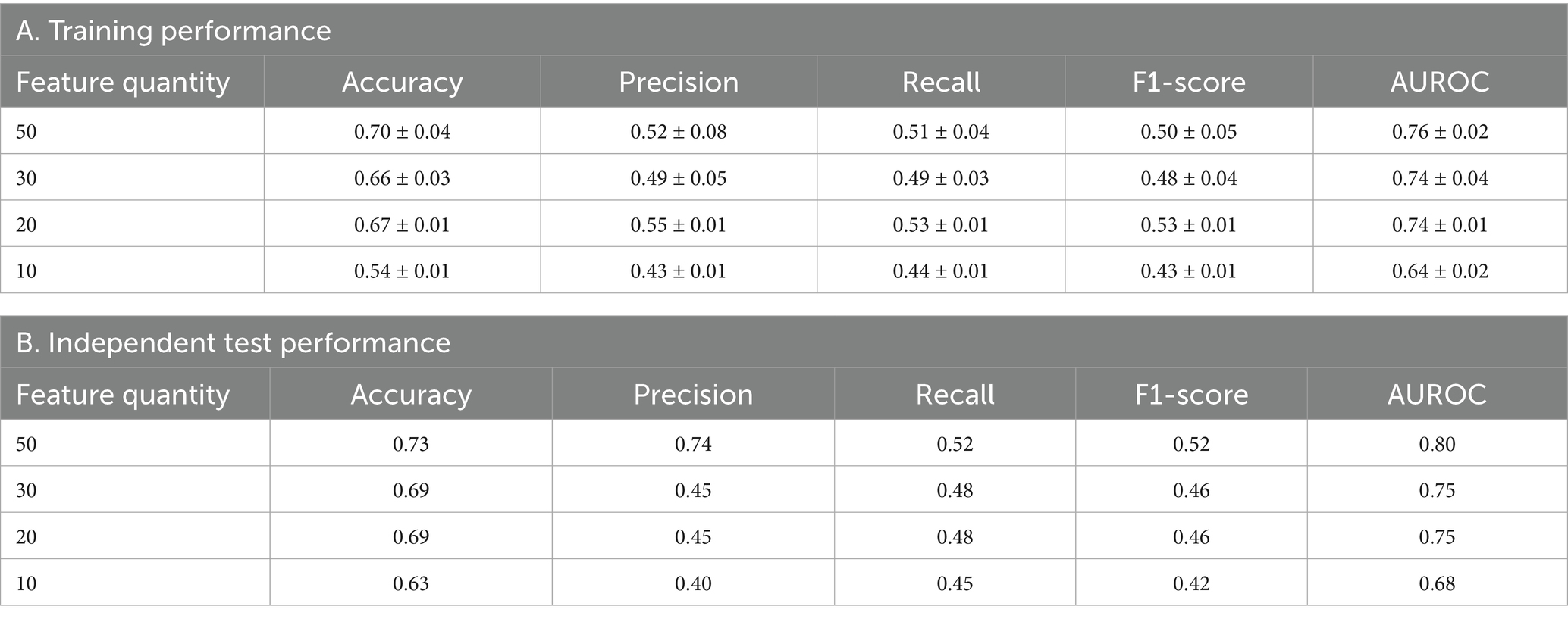Click the test precision value 0.74

pos(693,444)
